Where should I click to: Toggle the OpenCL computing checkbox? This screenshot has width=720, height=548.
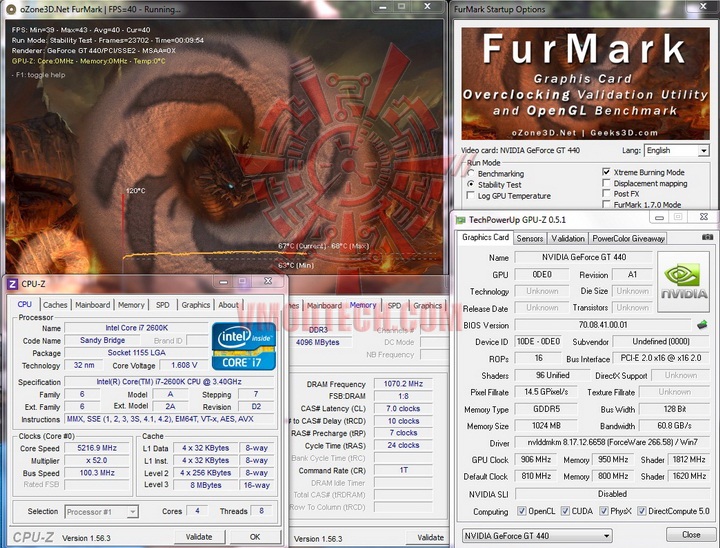[x=522, y=511]
